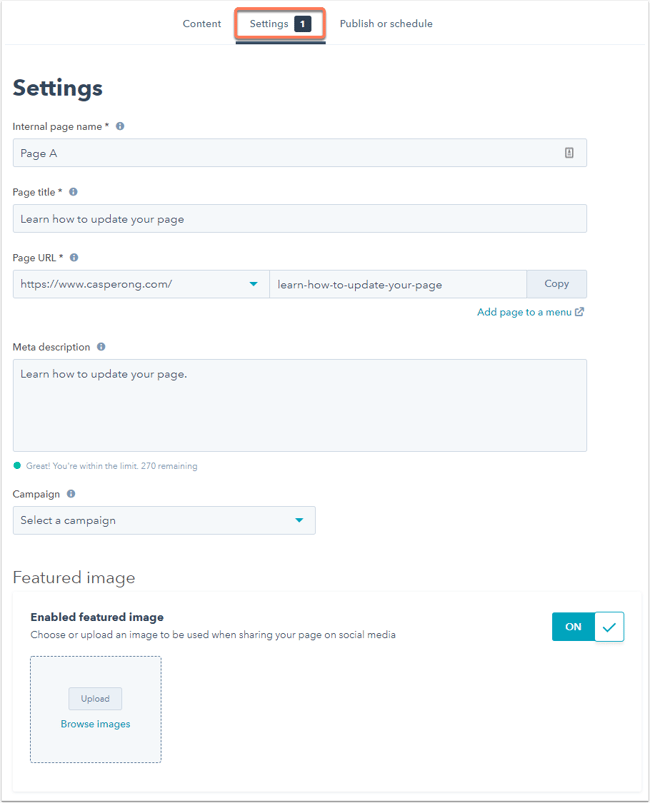Click the number 1 badge on Settings tab

coord(303,24)
